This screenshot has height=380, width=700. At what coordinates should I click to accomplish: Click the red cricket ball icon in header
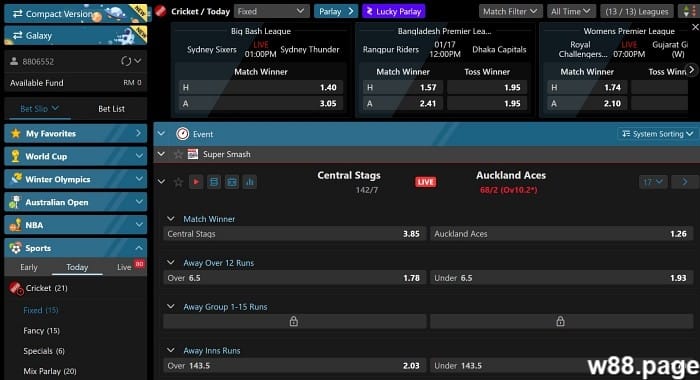161,11
